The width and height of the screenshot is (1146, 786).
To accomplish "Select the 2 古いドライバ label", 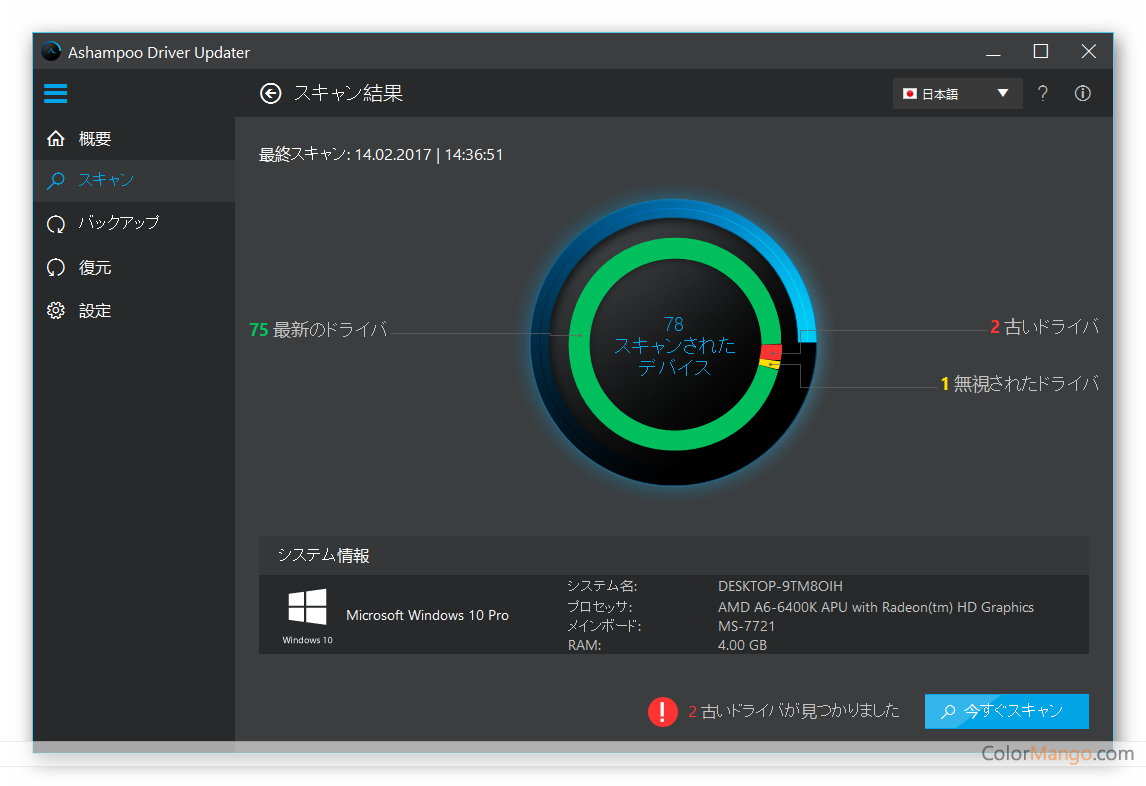I will coord(1044,327).
